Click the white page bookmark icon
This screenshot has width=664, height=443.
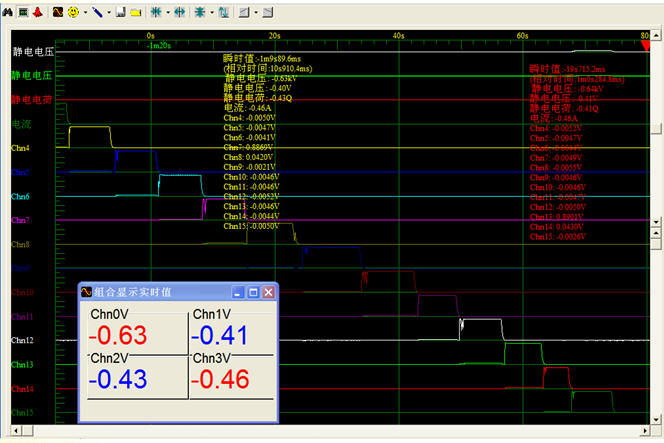coord(121,12)
